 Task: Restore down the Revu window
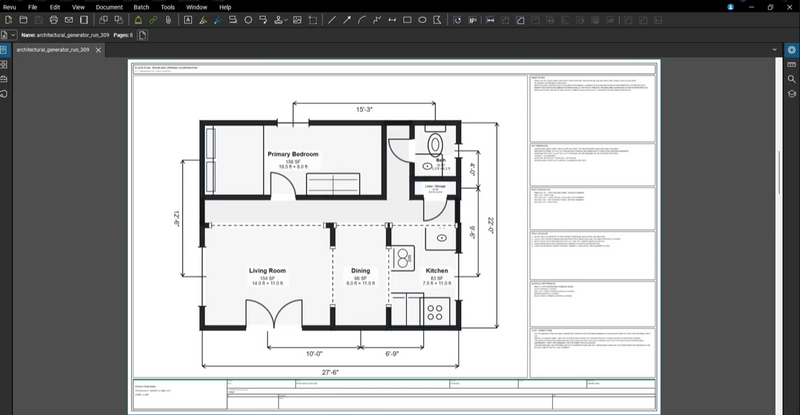click(770, 7)
